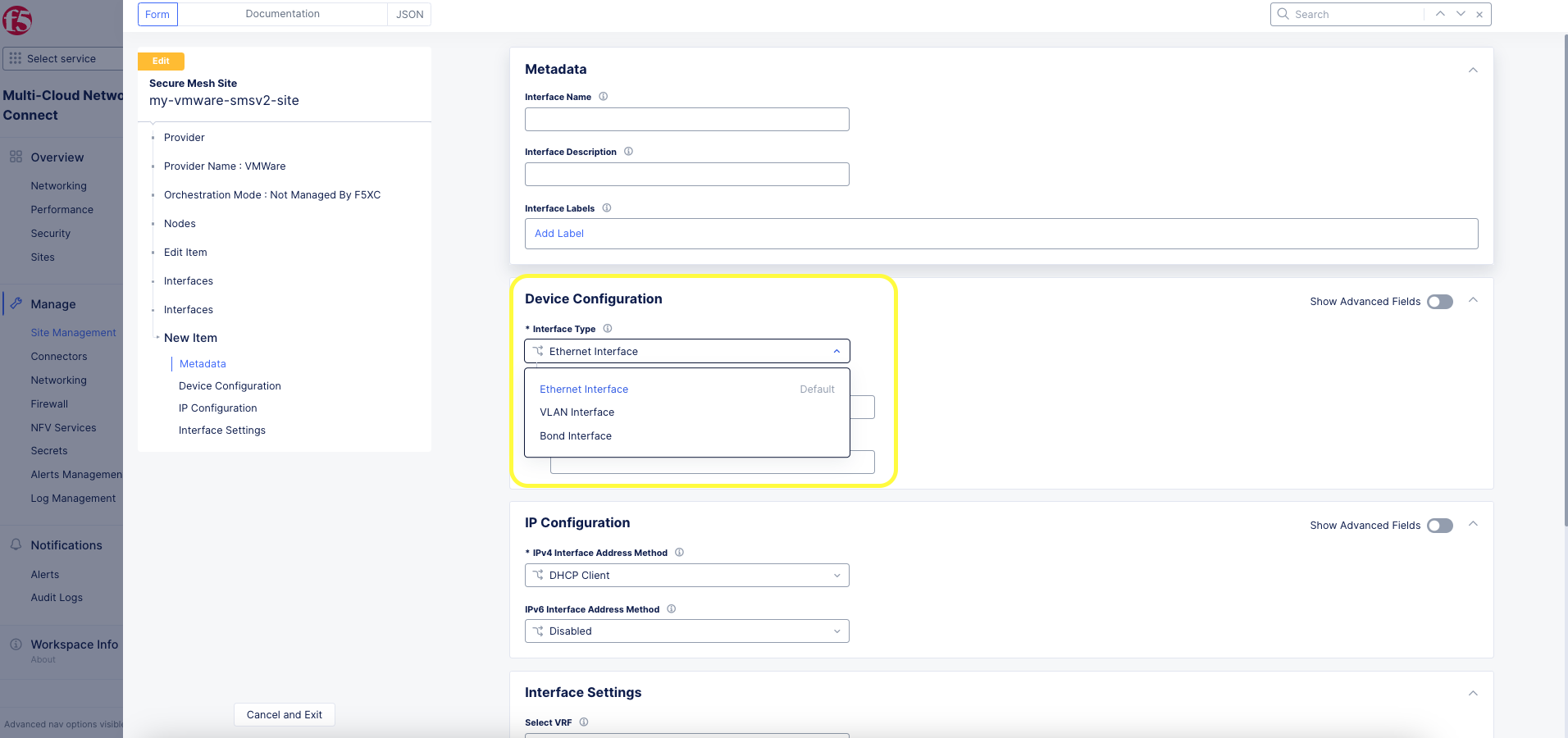Click info icon by IPv4 Interface Address Method
1568x738 pixels.
click(x=679, y=553)
